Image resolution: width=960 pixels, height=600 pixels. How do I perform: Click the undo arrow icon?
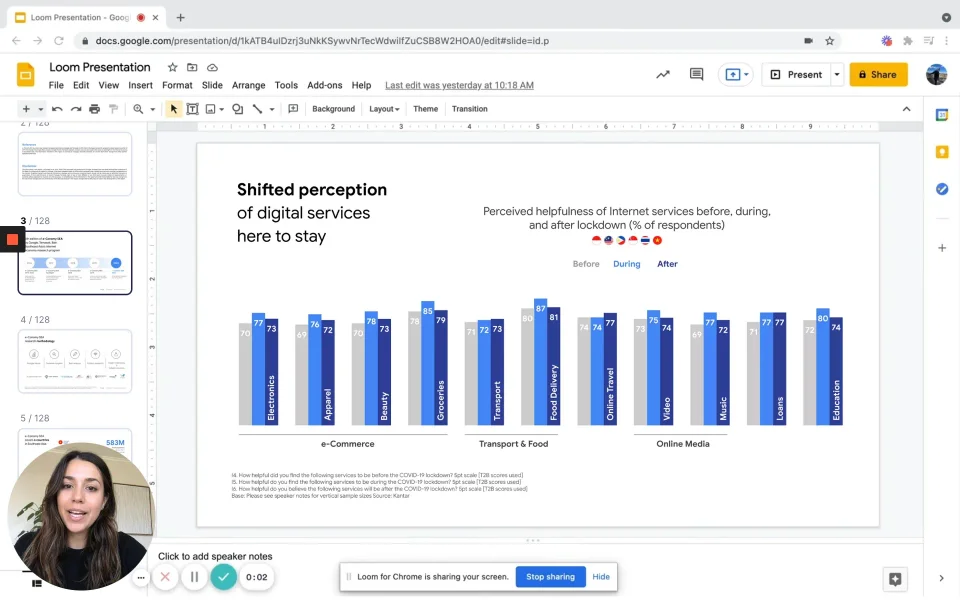pos(57,109)
